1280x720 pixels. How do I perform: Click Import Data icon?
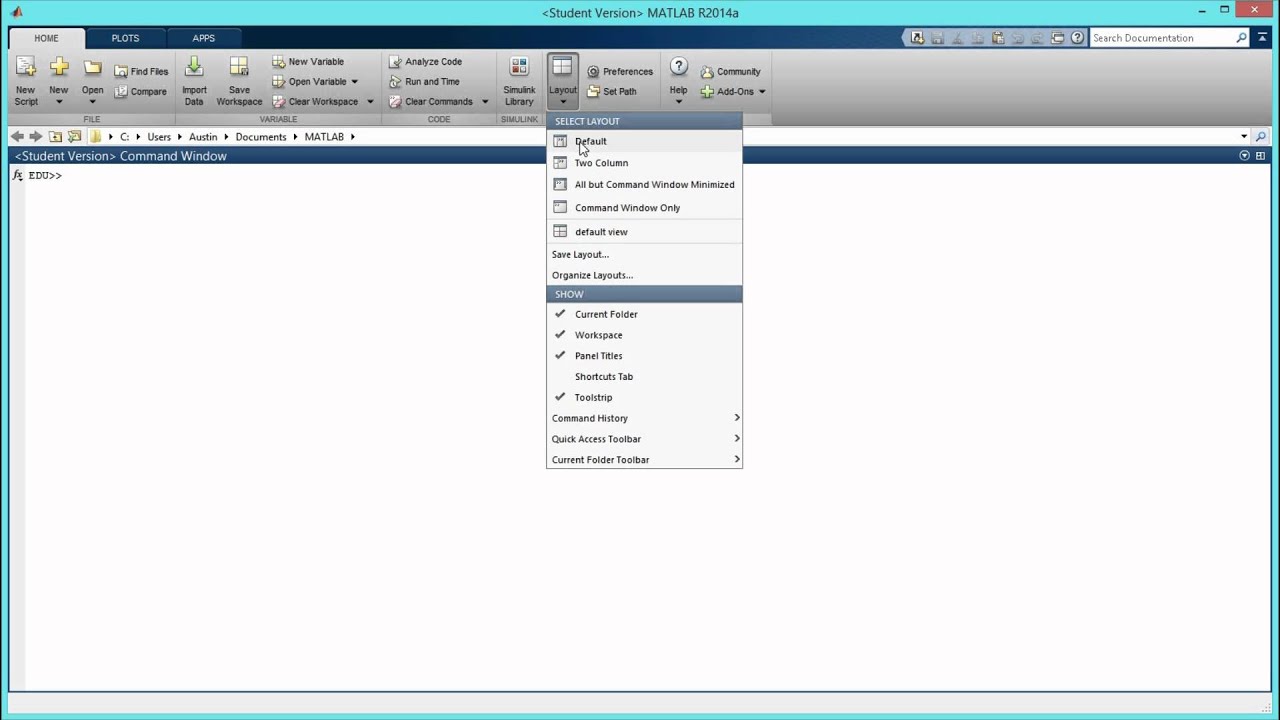pyautogui.click(x=194, y=81)
